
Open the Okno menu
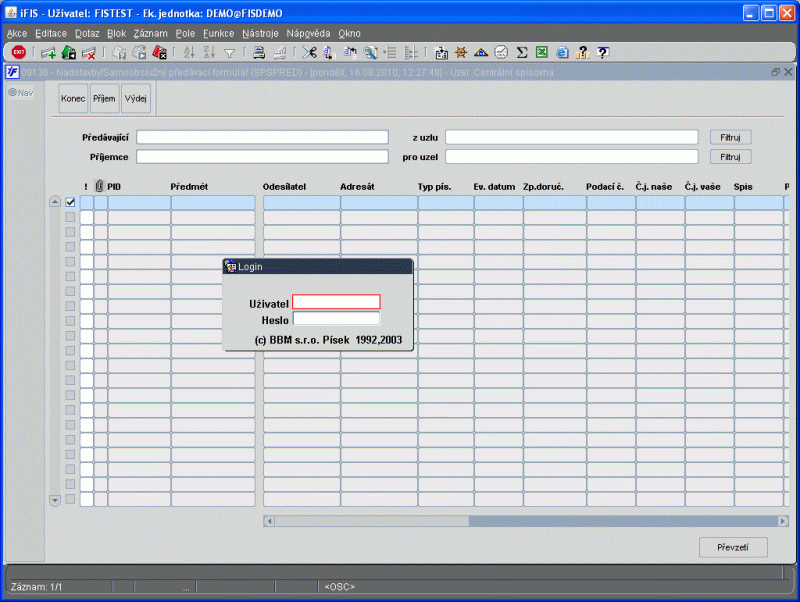point(349,34)
